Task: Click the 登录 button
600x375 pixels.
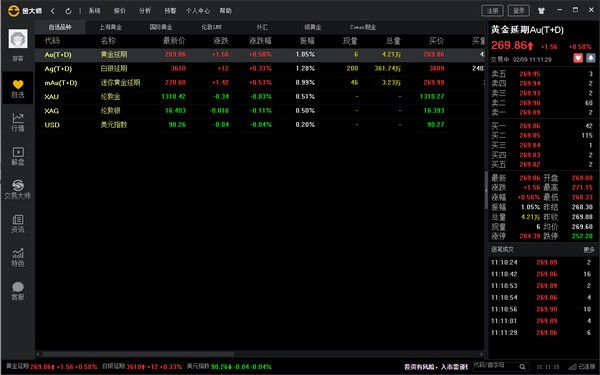Action: tap(519, 11)
